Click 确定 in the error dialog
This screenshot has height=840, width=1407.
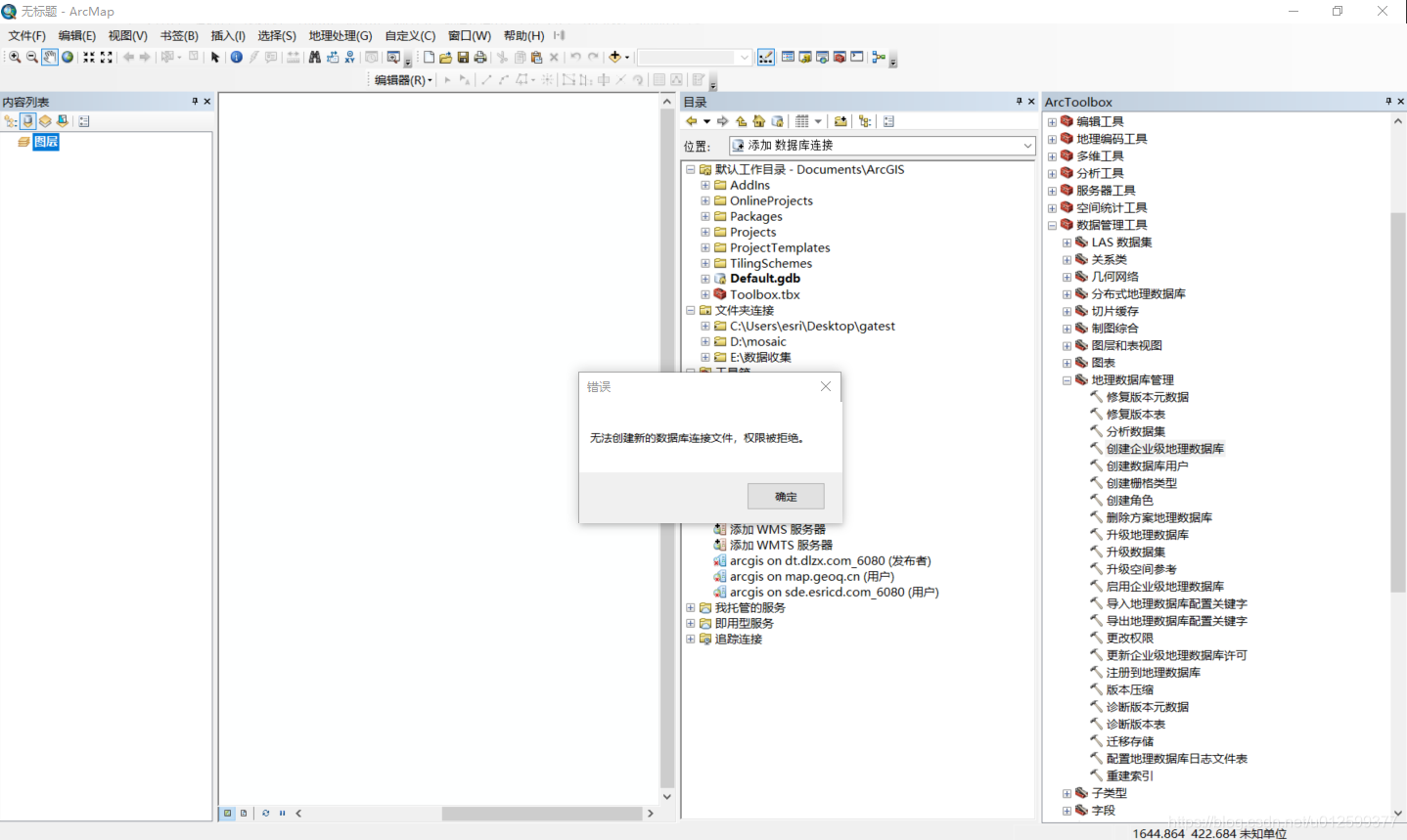pyautogui.click(x=786, y=496)
